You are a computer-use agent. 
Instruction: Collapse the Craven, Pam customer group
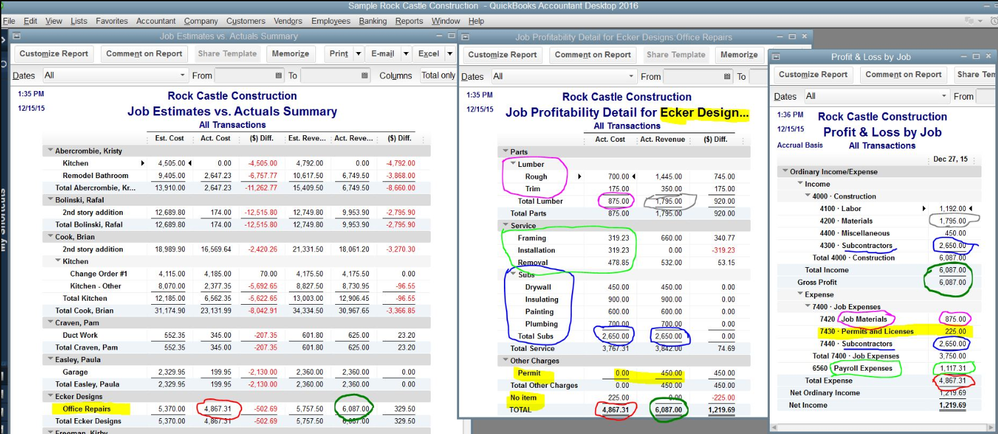[50, 323]
